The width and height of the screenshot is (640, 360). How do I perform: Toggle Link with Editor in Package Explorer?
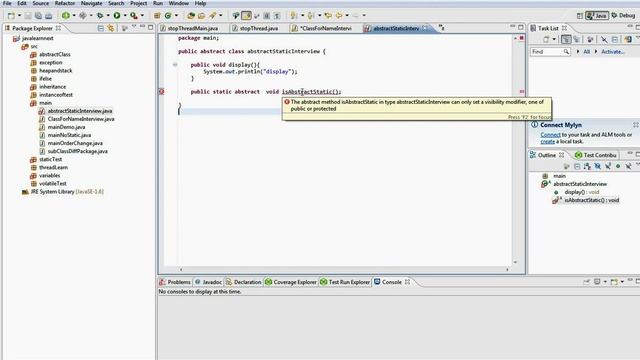coord(111,28)
